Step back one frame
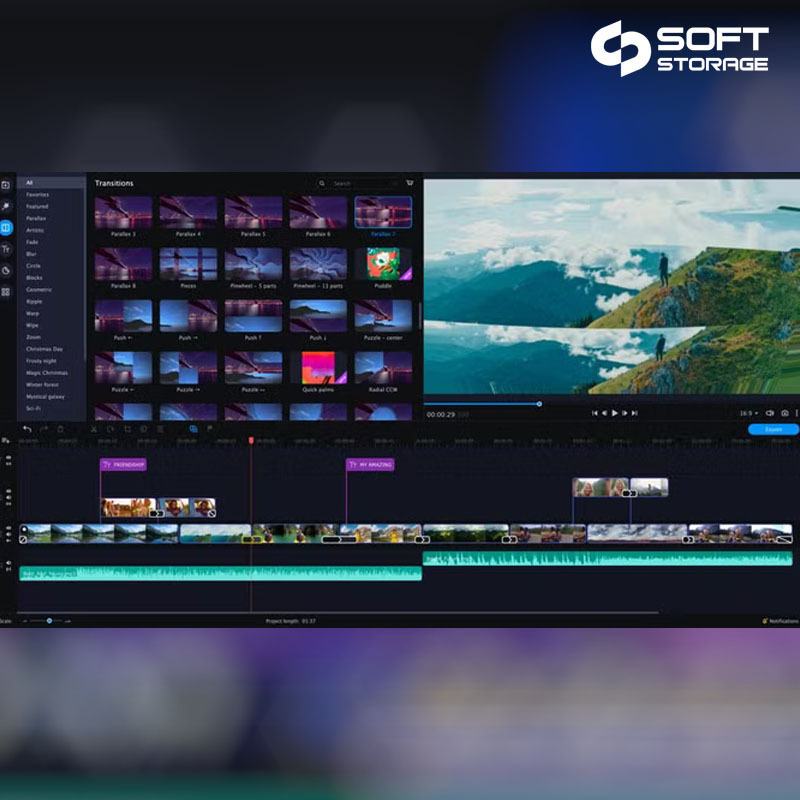 coord(605,413)
